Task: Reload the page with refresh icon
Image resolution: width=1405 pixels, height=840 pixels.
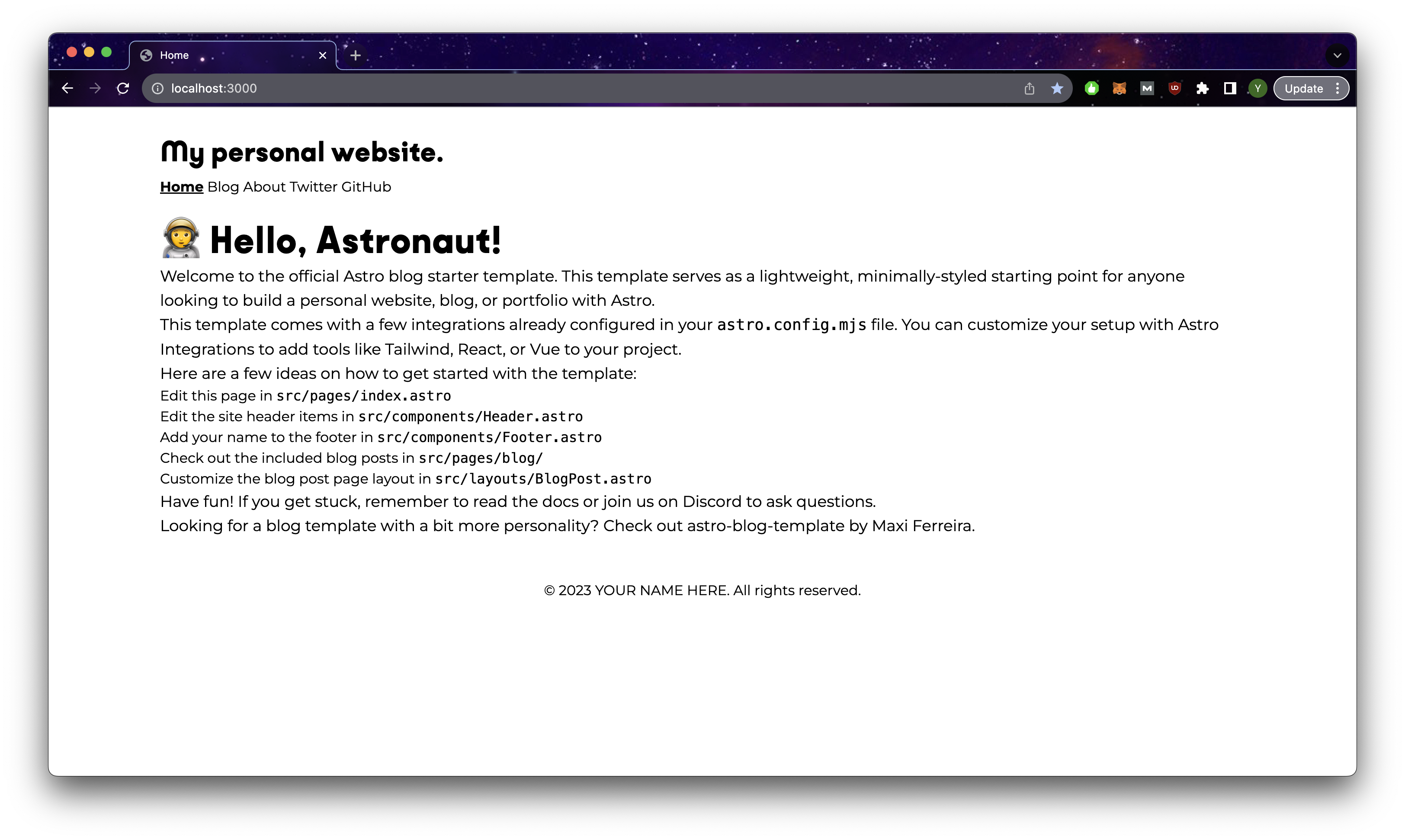Action: tap(123, 88)
